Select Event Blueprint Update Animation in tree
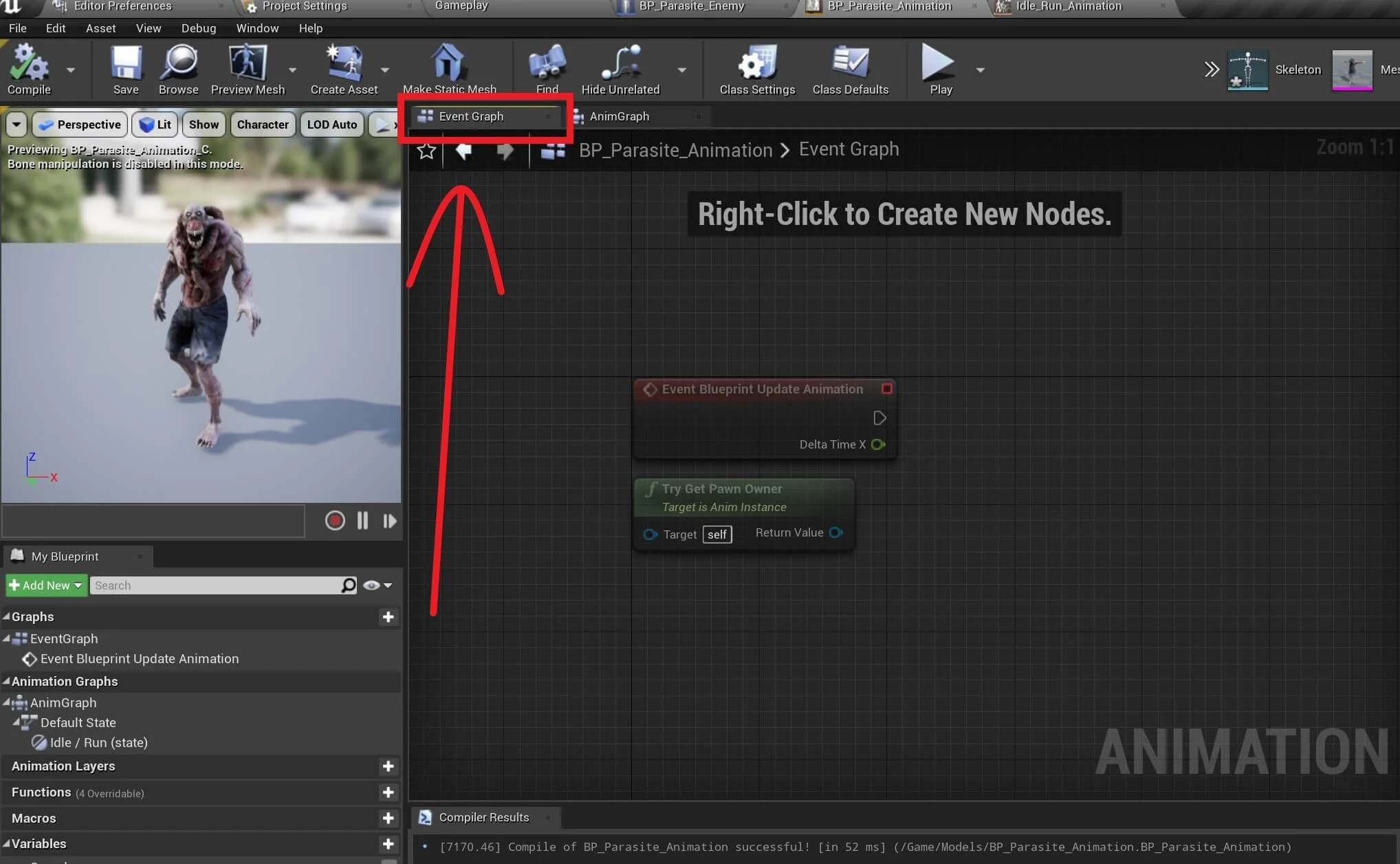Screen dimensions: 1400x864 pos(139,659)
